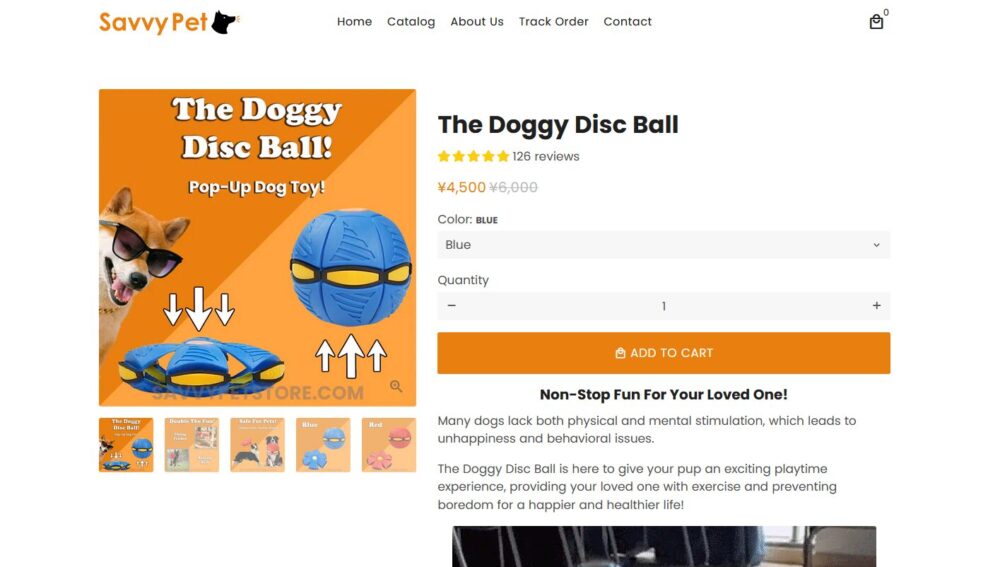Click the Add To Cart button
1000x567 pixels.
[x=663, y=353]
